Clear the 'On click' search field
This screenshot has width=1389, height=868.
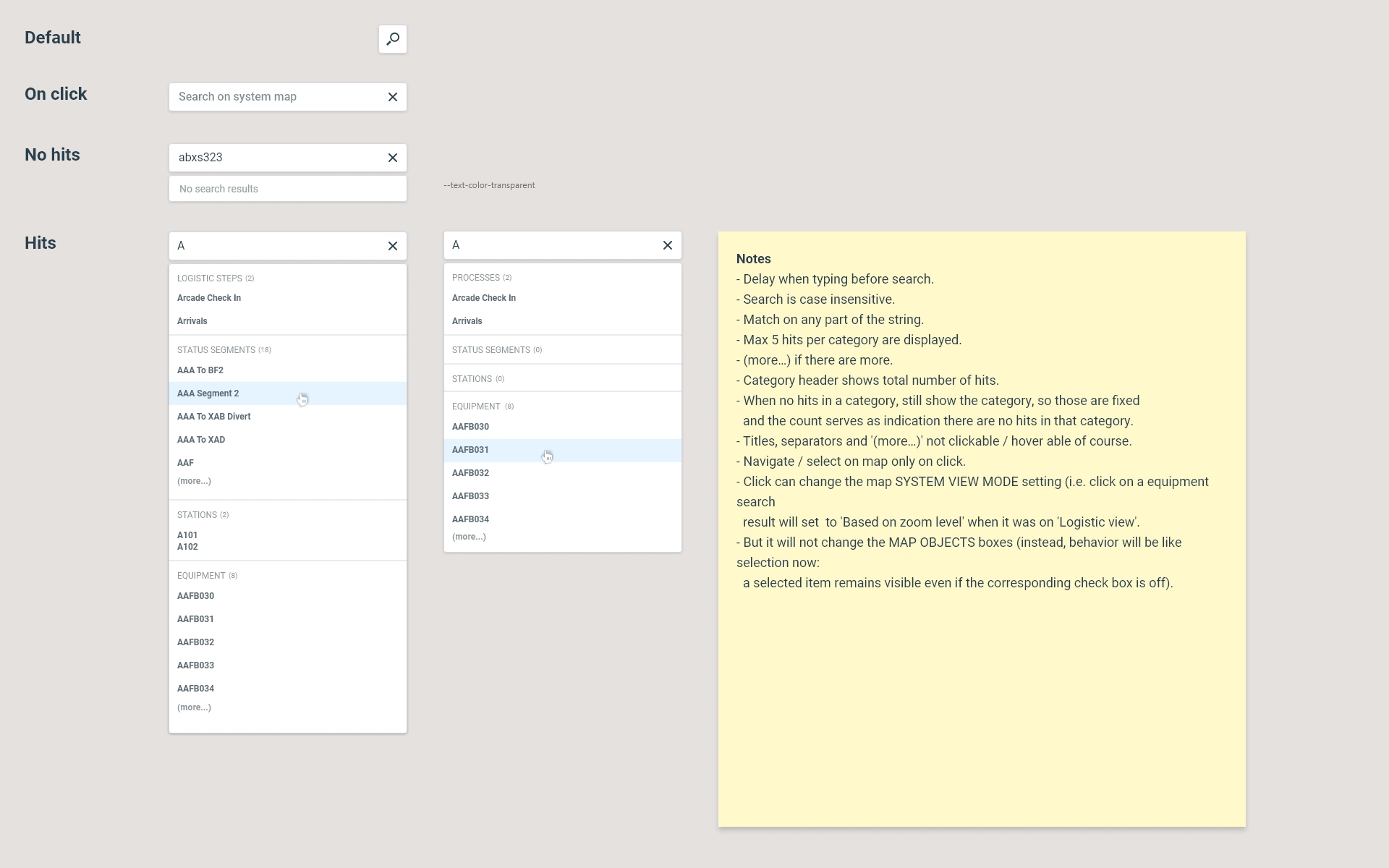coord(392,96)
